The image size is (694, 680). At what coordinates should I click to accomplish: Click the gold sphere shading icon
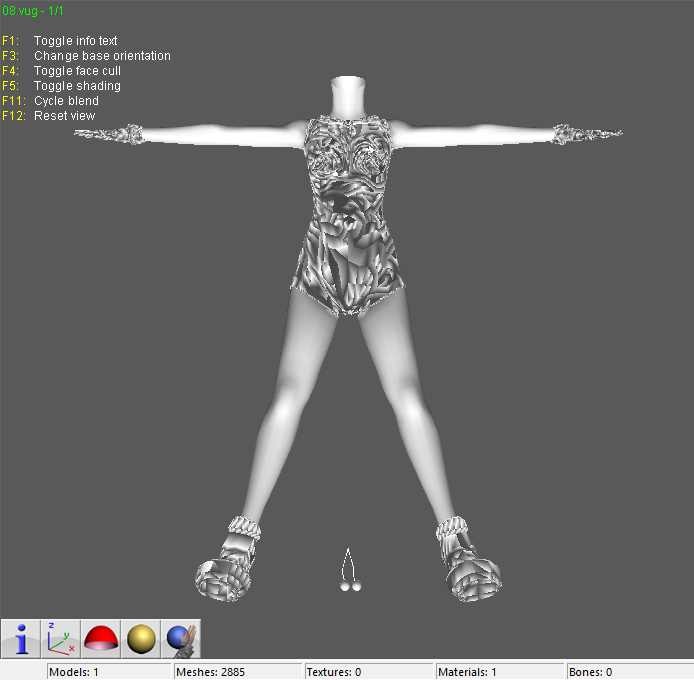[141, 639]
